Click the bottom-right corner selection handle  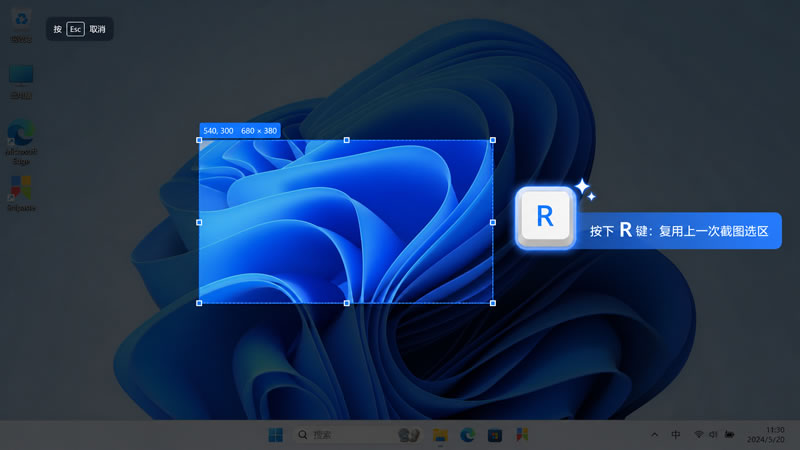[x=492, y=303]
